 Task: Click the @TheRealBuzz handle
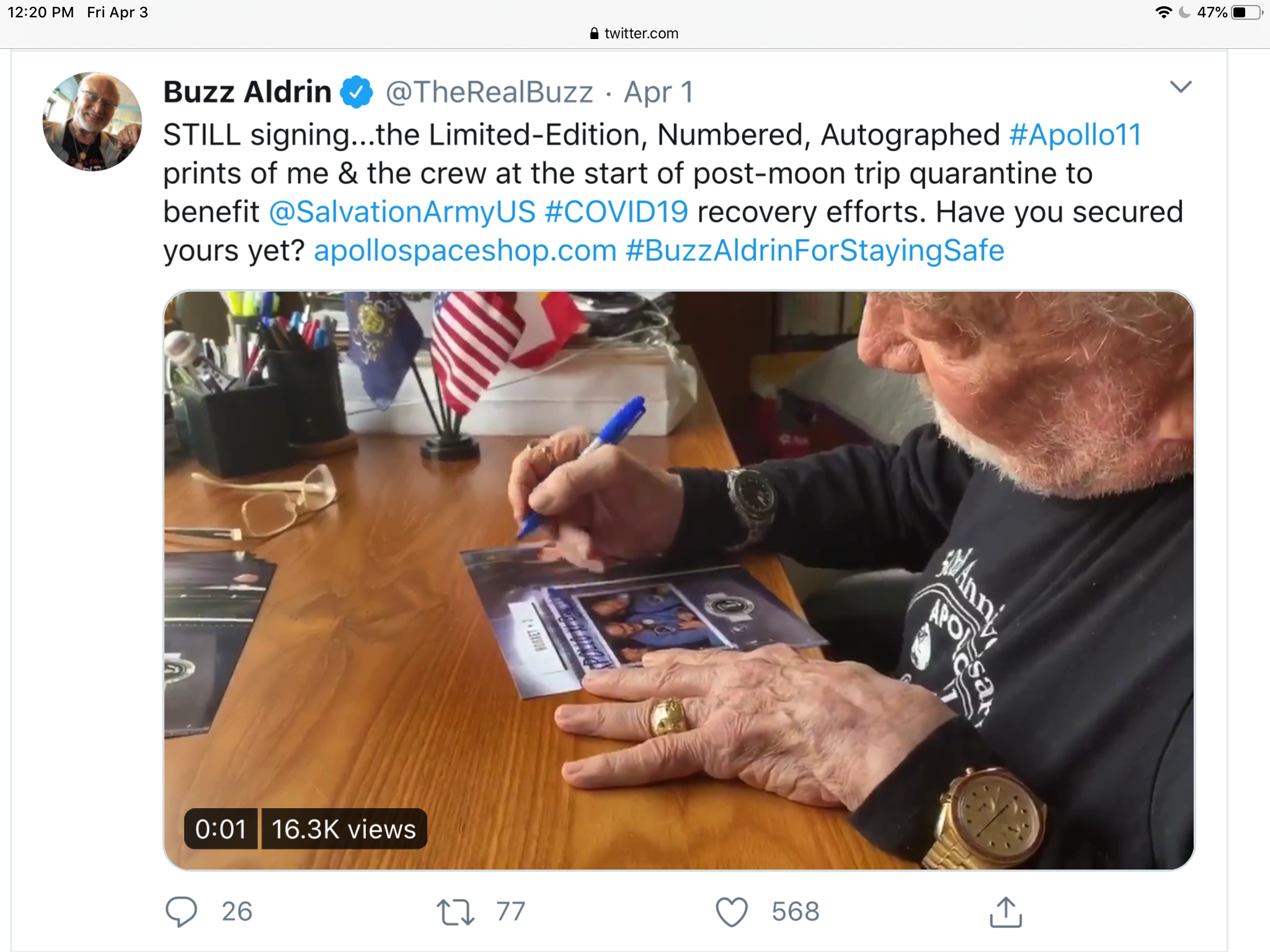click(489, 92)
